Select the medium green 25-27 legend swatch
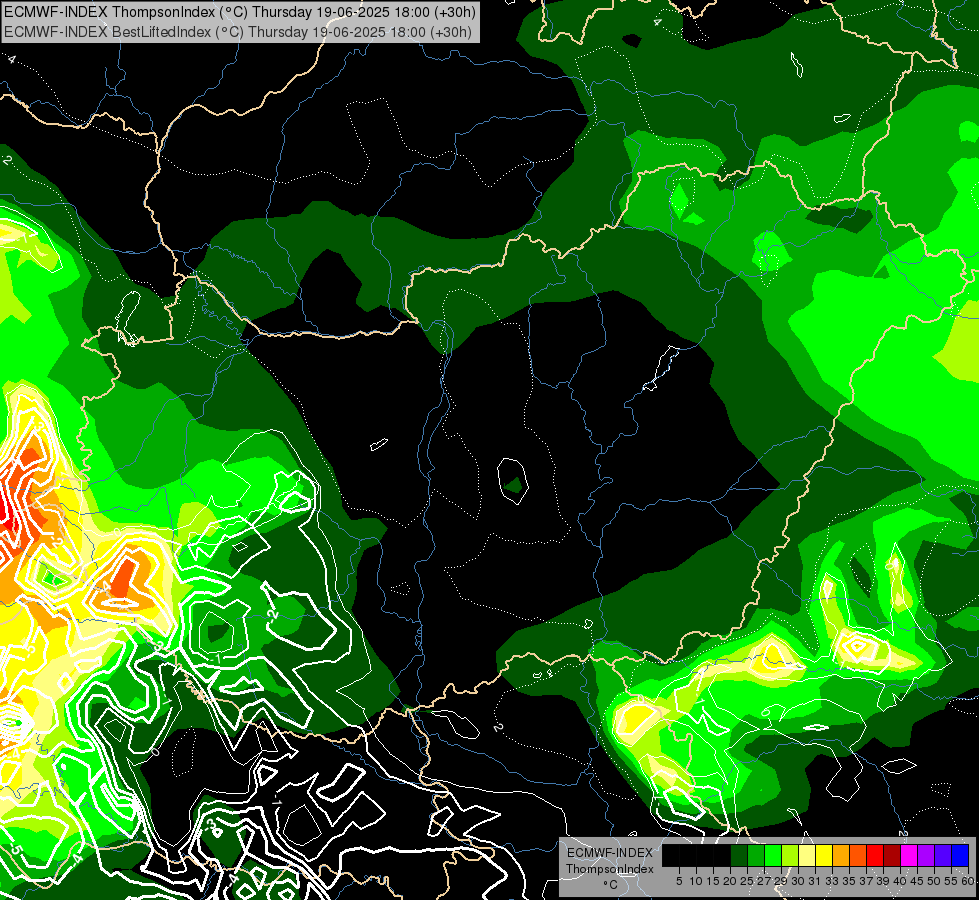 756,855
